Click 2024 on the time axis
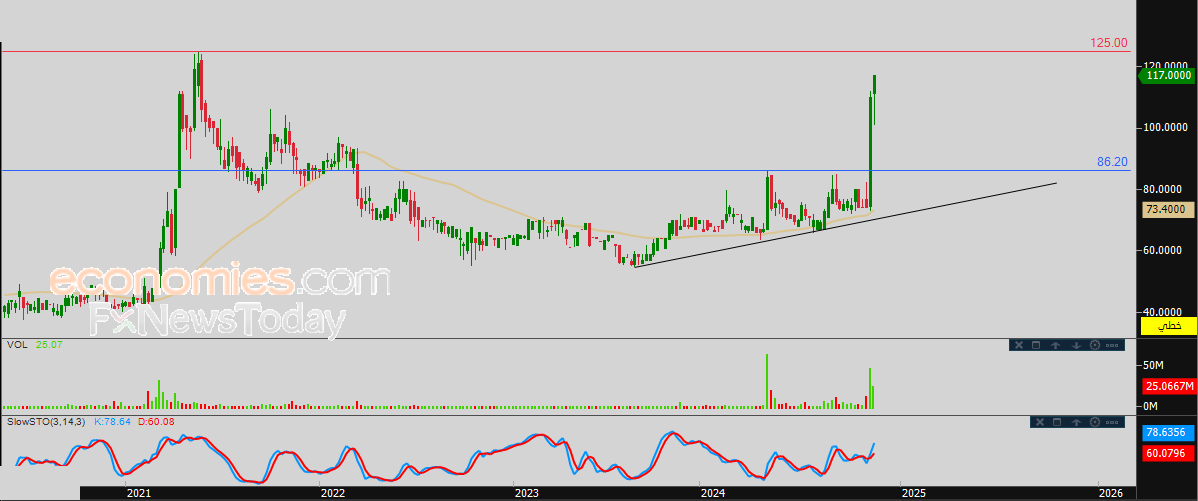The width and height of the screenshot is (1198, 501). click(x=712, y=493)
